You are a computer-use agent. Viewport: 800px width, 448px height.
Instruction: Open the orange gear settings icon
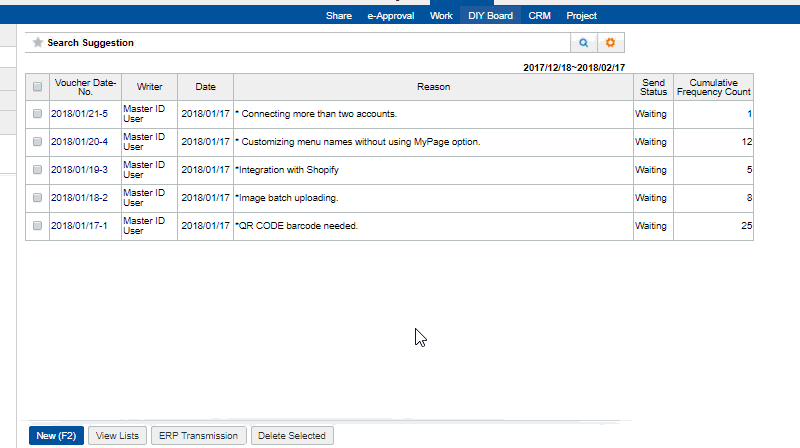pyautogui.click(x=610, y=43)
